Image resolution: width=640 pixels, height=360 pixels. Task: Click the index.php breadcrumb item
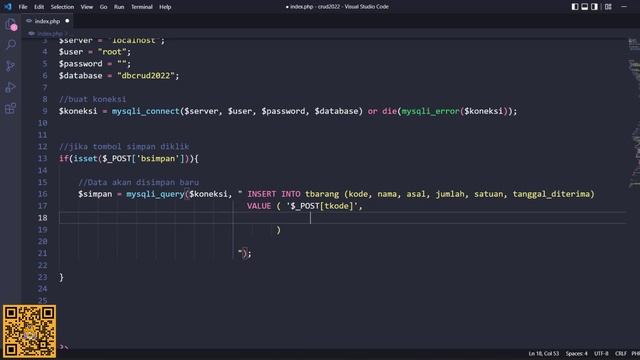click(x=49, y=33)
